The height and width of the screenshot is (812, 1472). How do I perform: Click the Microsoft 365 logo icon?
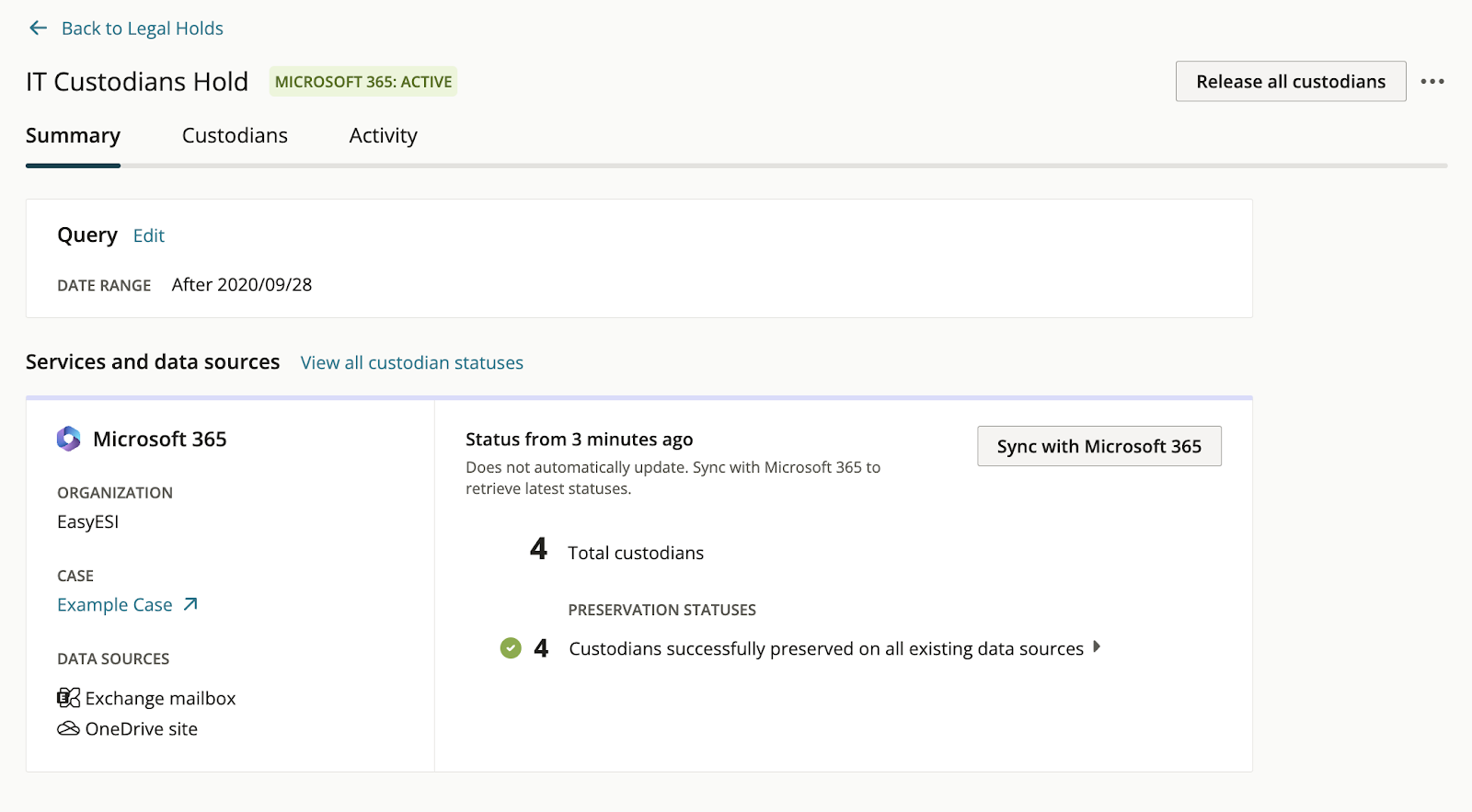tap(69, 440)
